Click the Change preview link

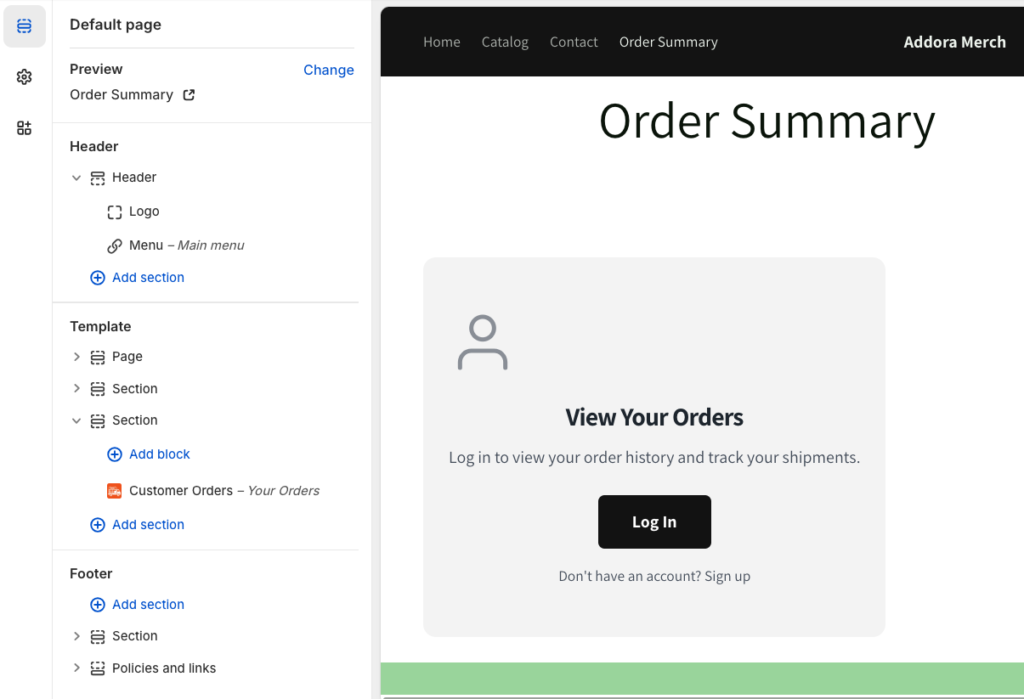[328, 70]
